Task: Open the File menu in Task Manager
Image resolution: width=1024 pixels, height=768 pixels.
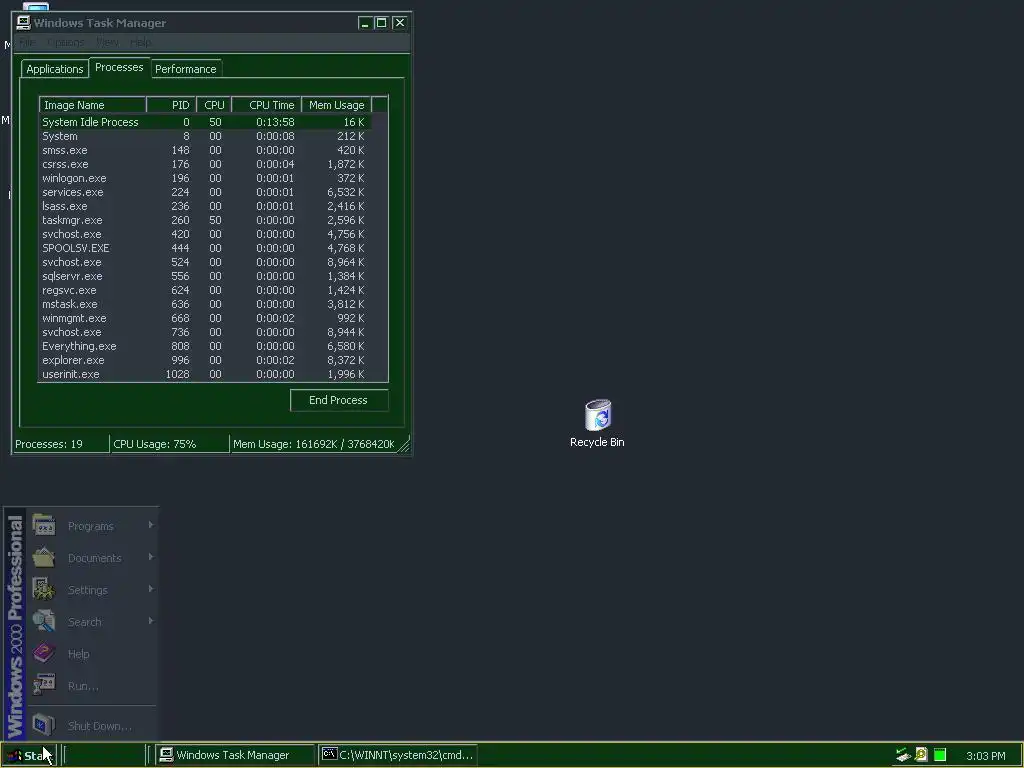Action: (27, 42)
